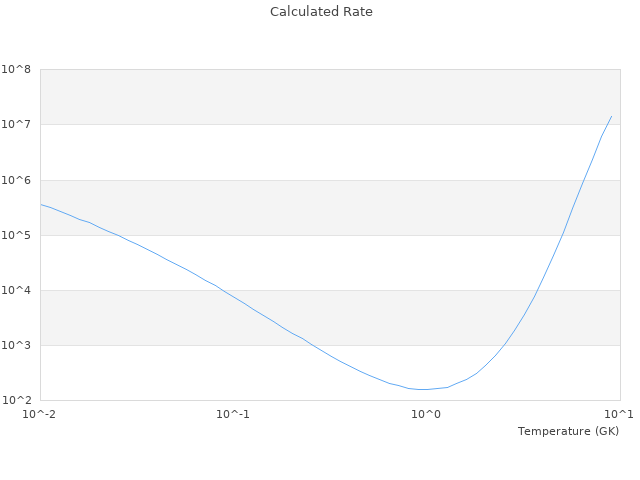Select the 10^5 y-axis tick label
Viewport: 640px width, 480px height.
[16, 235]
